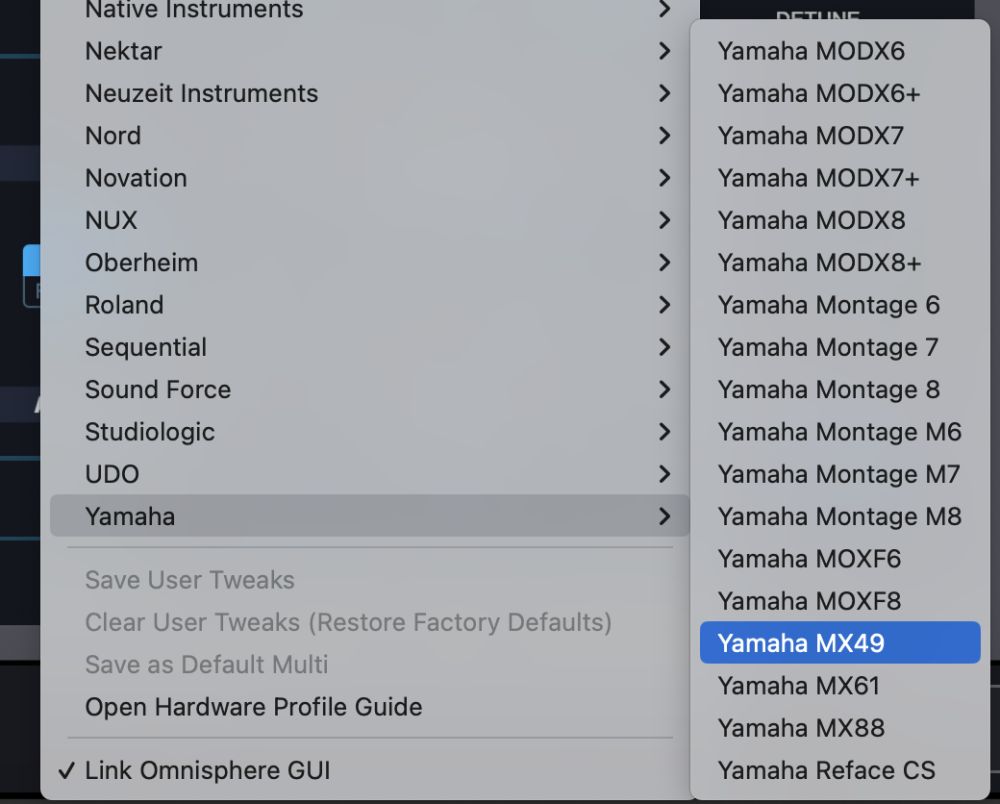1000x804 pixels.
Task: Select Yamaha MOXF6 profile
Action: [x=809, y=559]
